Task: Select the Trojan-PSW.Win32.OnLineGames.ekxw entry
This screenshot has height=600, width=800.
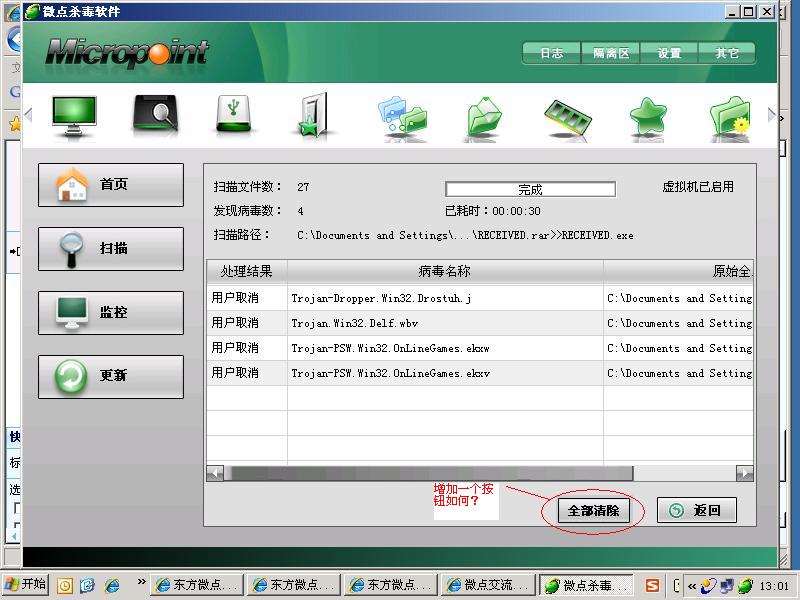Action: (x=480, y=348)
